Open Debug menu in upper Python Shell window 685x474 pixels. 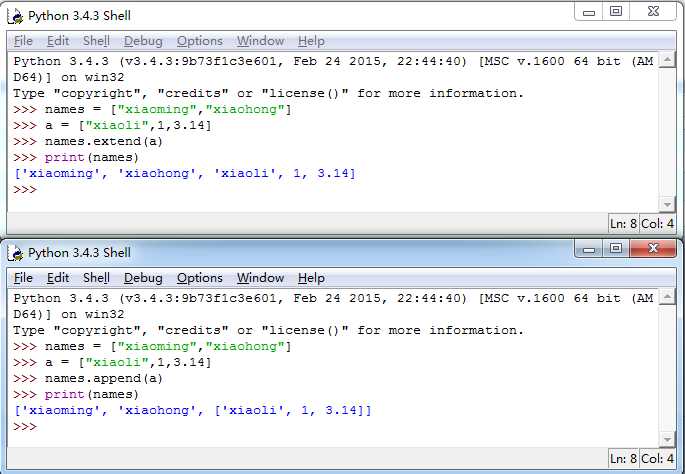point(143,41)
